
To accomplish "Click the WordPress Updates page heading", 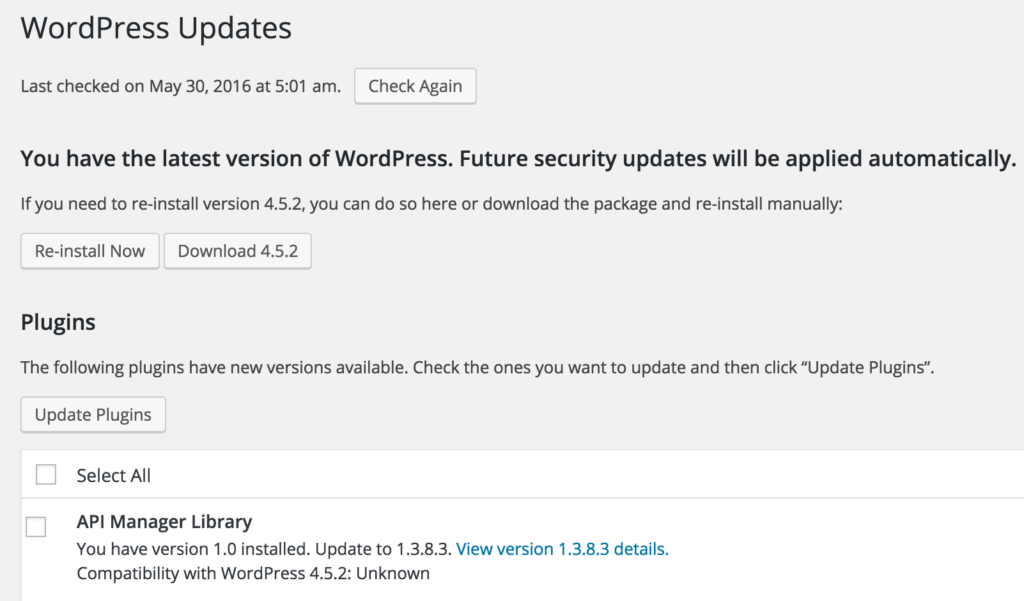I will (156, 28).
